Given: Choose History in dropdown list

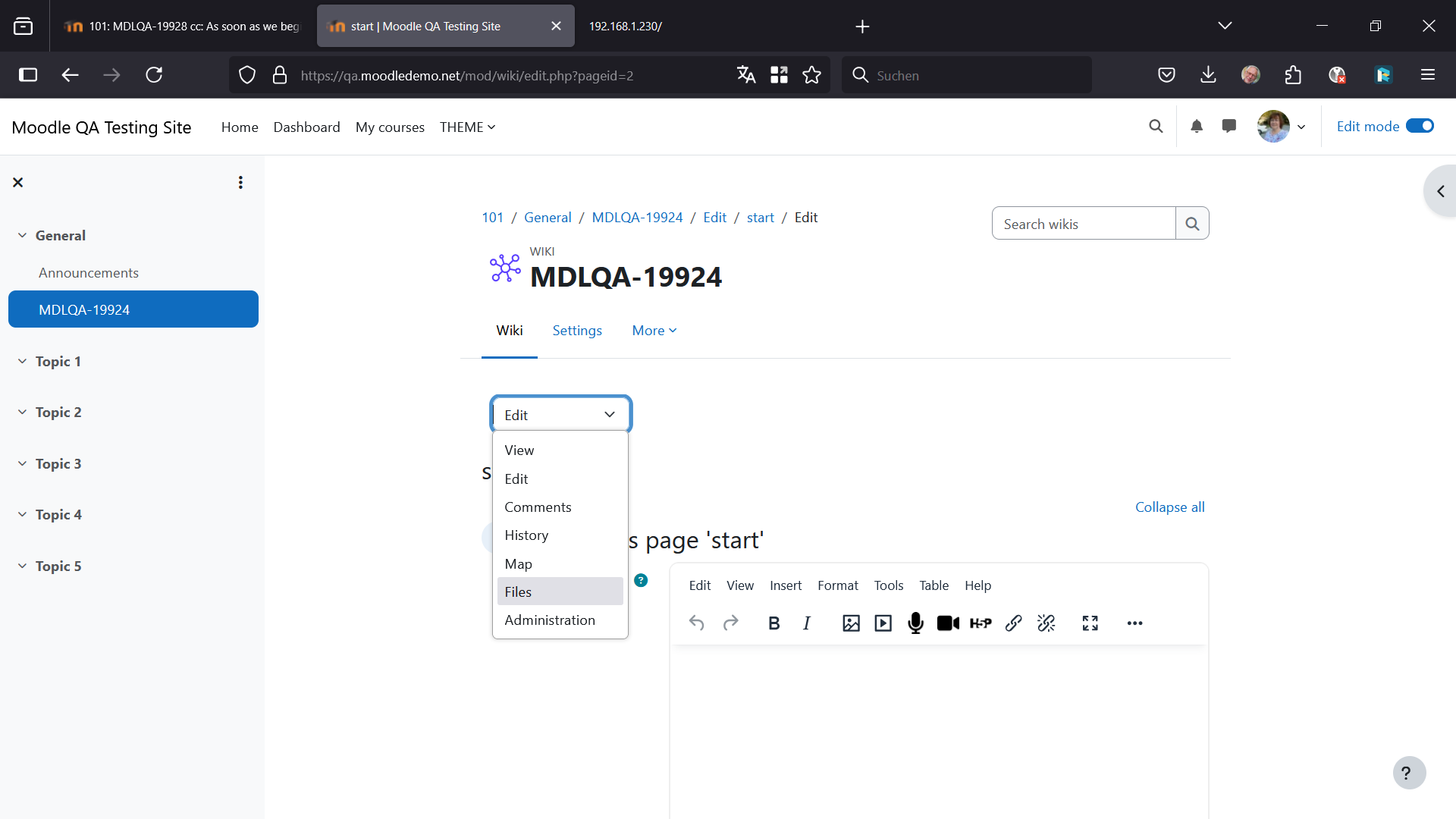Looking at the screenshot, I should (x=560, y=535).
